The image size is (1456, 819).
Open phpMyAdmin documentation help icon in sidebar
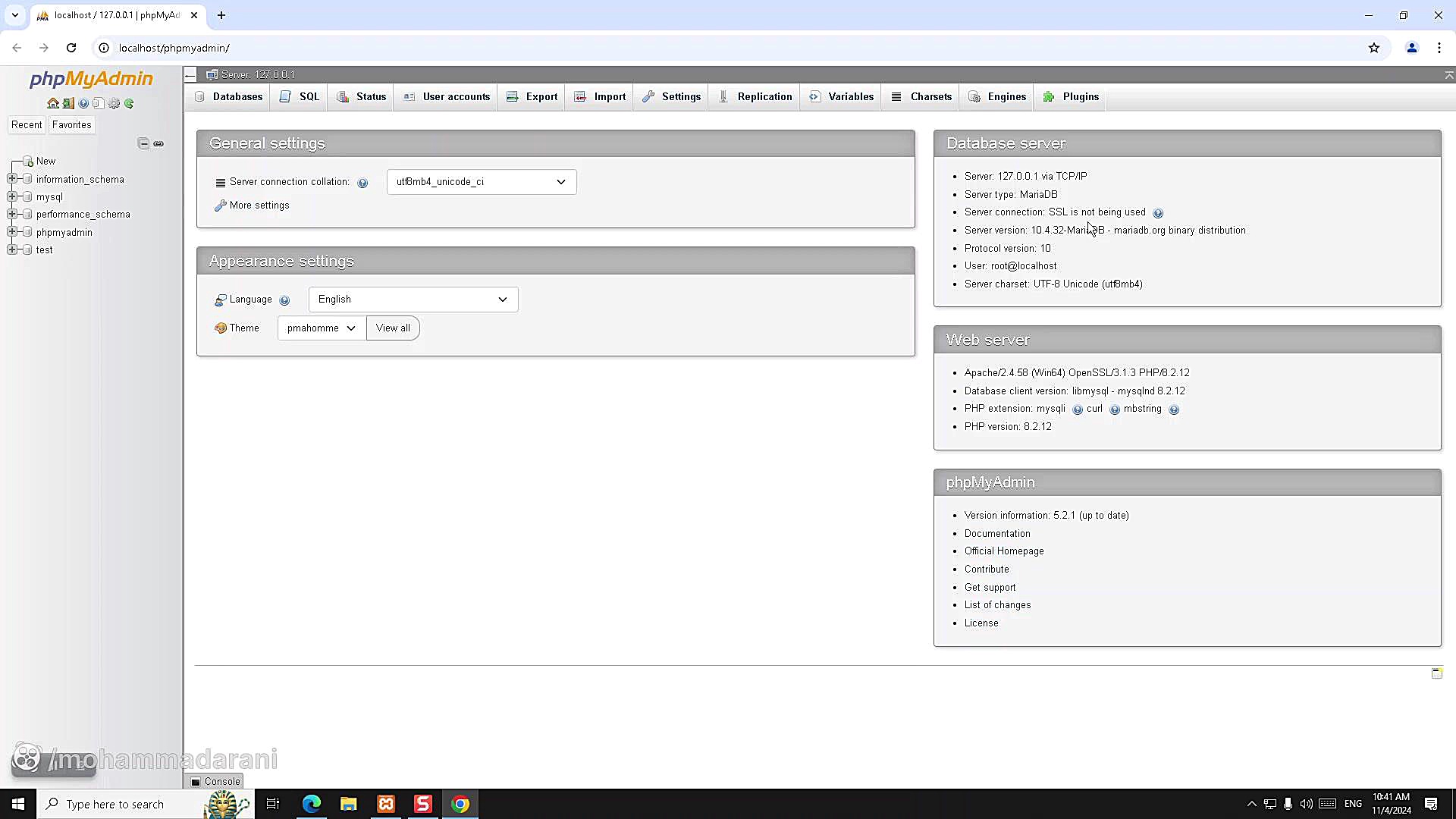pos(83,104)
